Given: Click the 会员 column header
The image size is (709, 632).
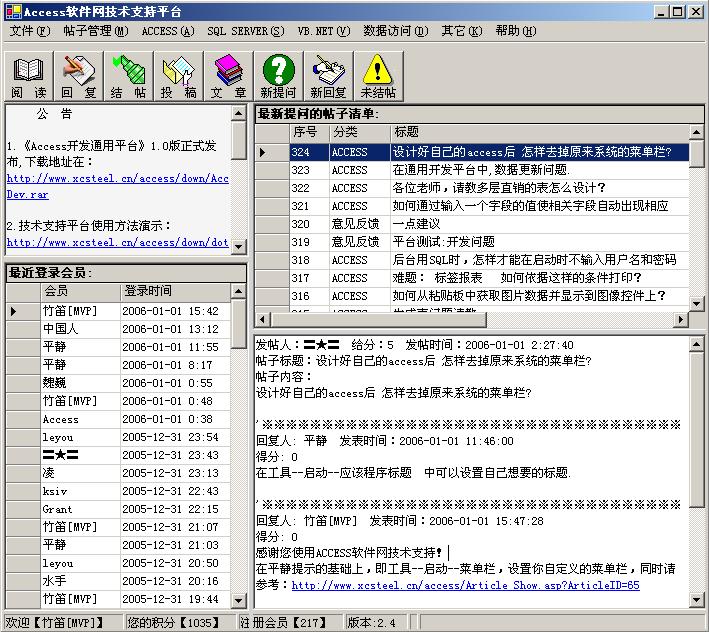Looking at the screenshot, I should pyautogui.click(x=80, y=292).
